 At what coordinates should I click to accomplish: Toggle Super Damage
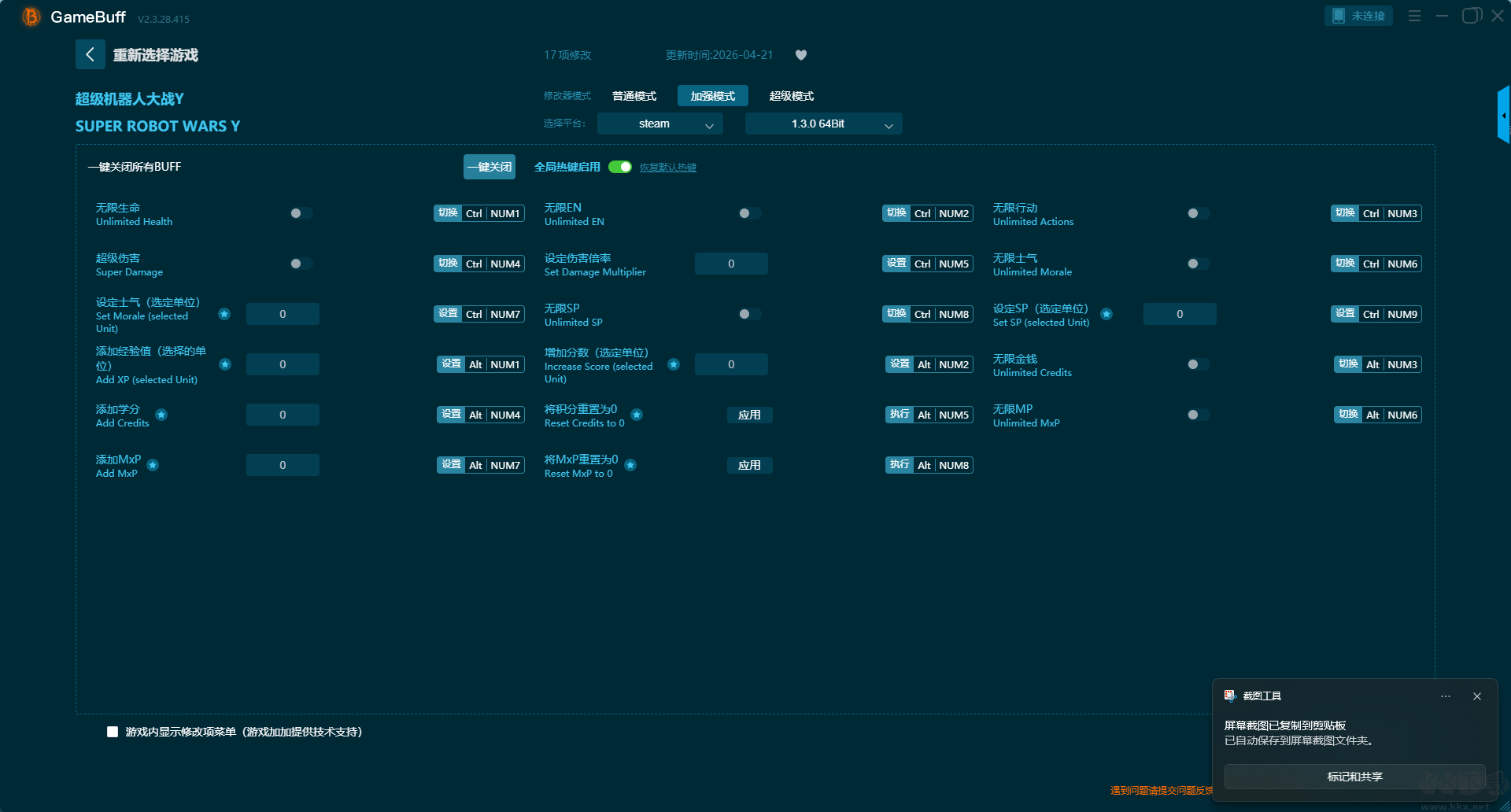(301, 264)
